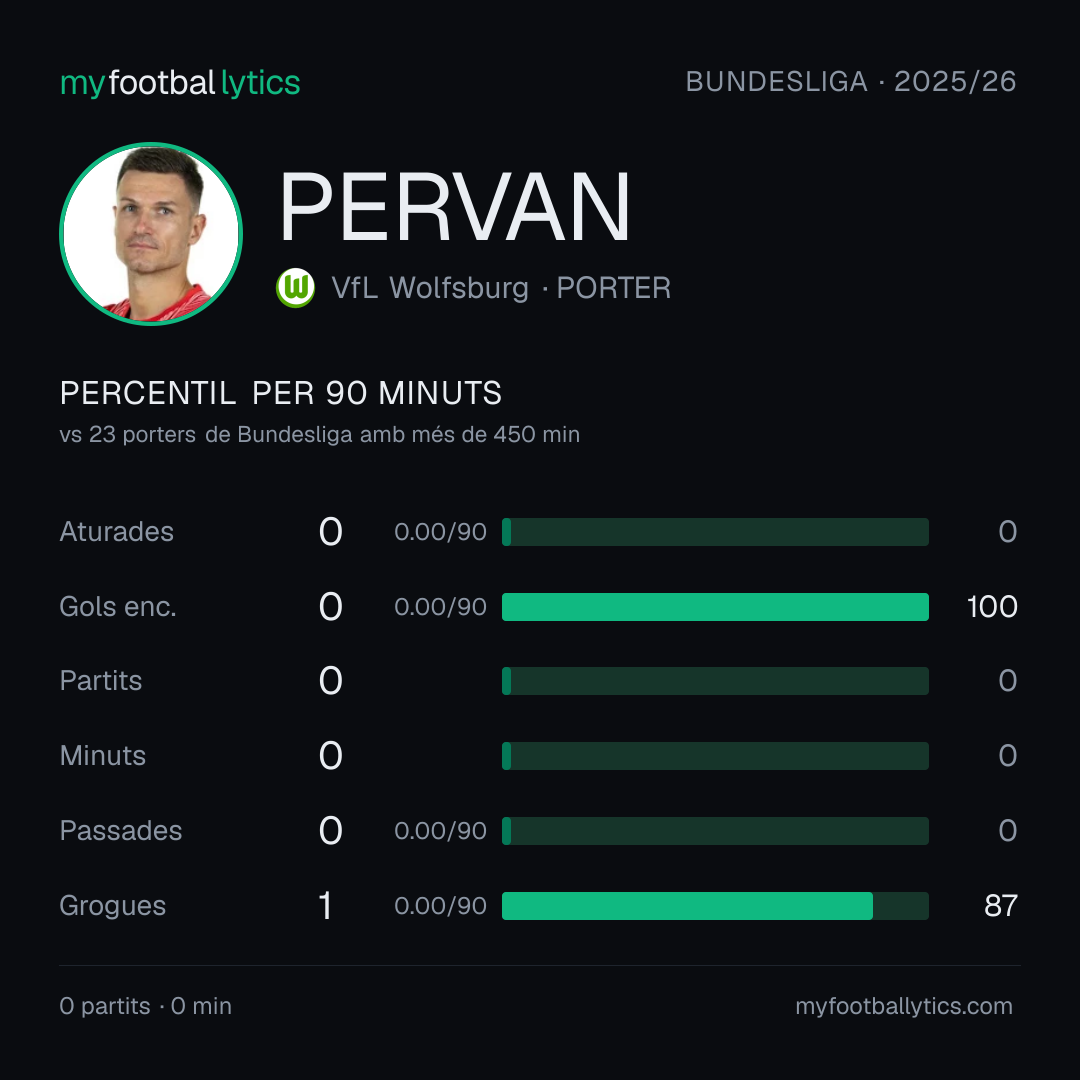Select the Partits stat label
The width and height of the screenshot is (1080, 1080).
(101, 681)
